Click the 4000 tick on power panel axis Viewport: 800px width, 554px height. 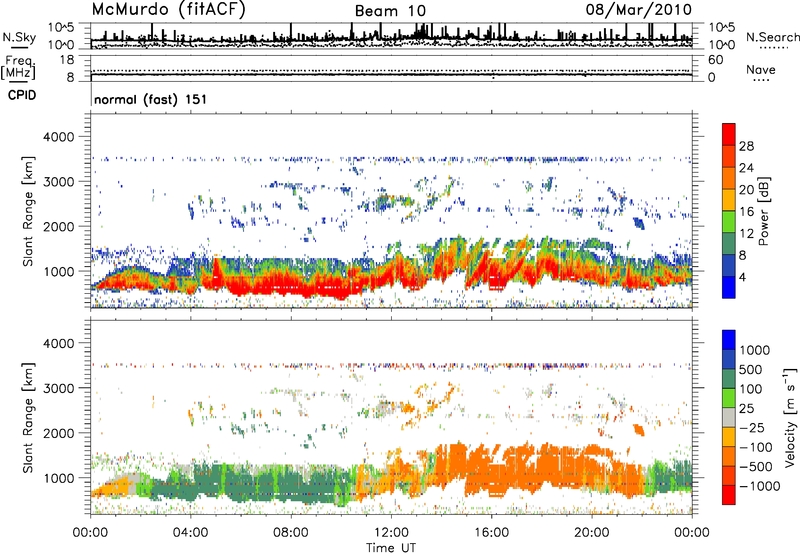(x=58, y=137)
